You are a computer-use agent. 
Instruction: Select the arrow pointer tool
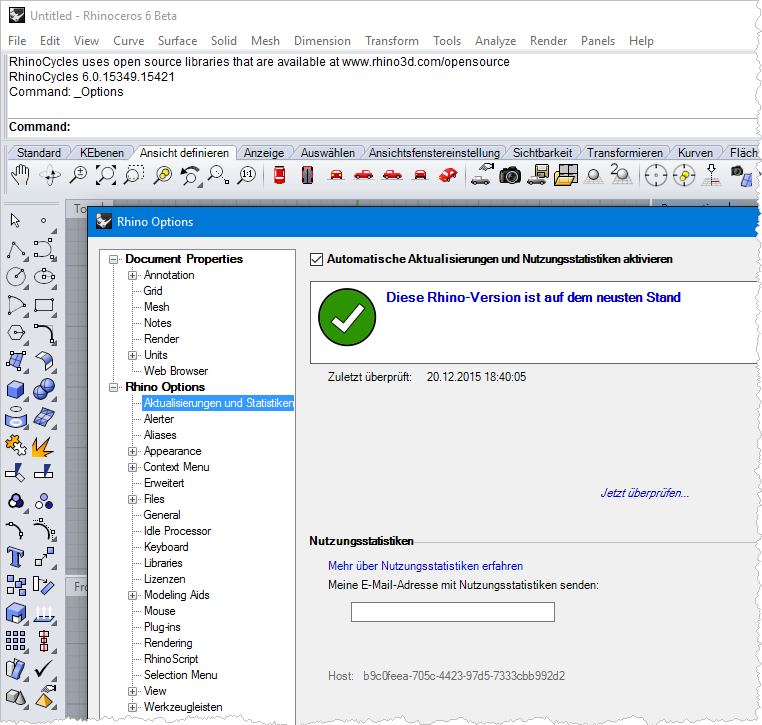click(x=16, y=221)
